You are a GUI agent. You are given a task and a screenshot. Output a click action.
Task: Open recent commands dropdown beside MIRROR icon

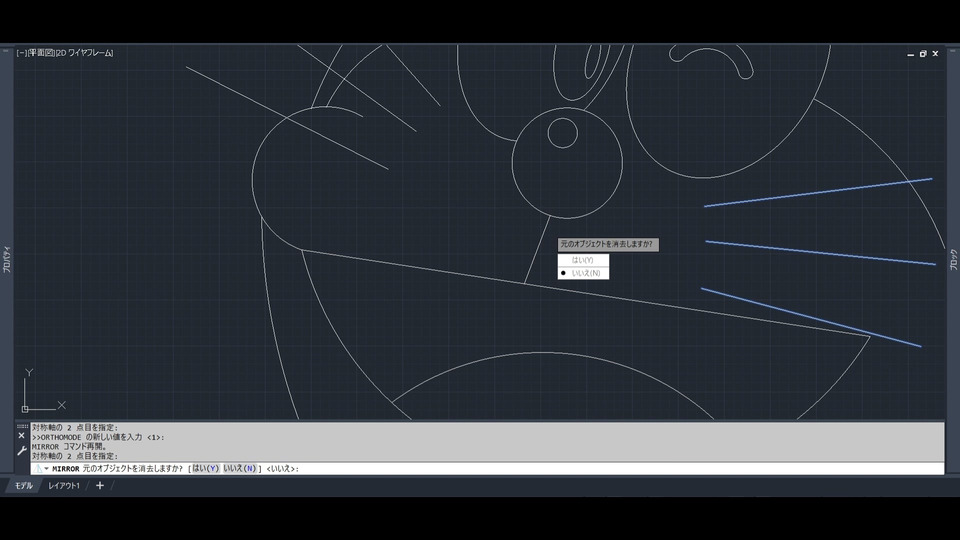point(47,469)
